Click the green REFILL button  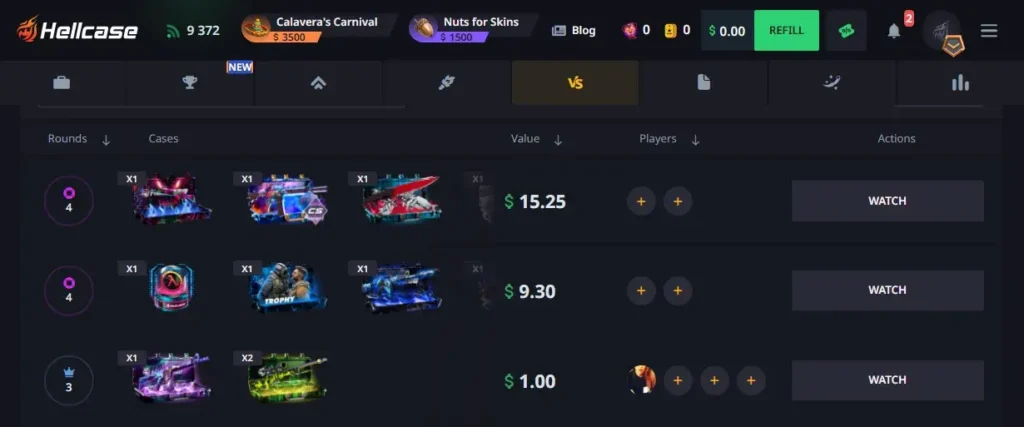(786, 31)
